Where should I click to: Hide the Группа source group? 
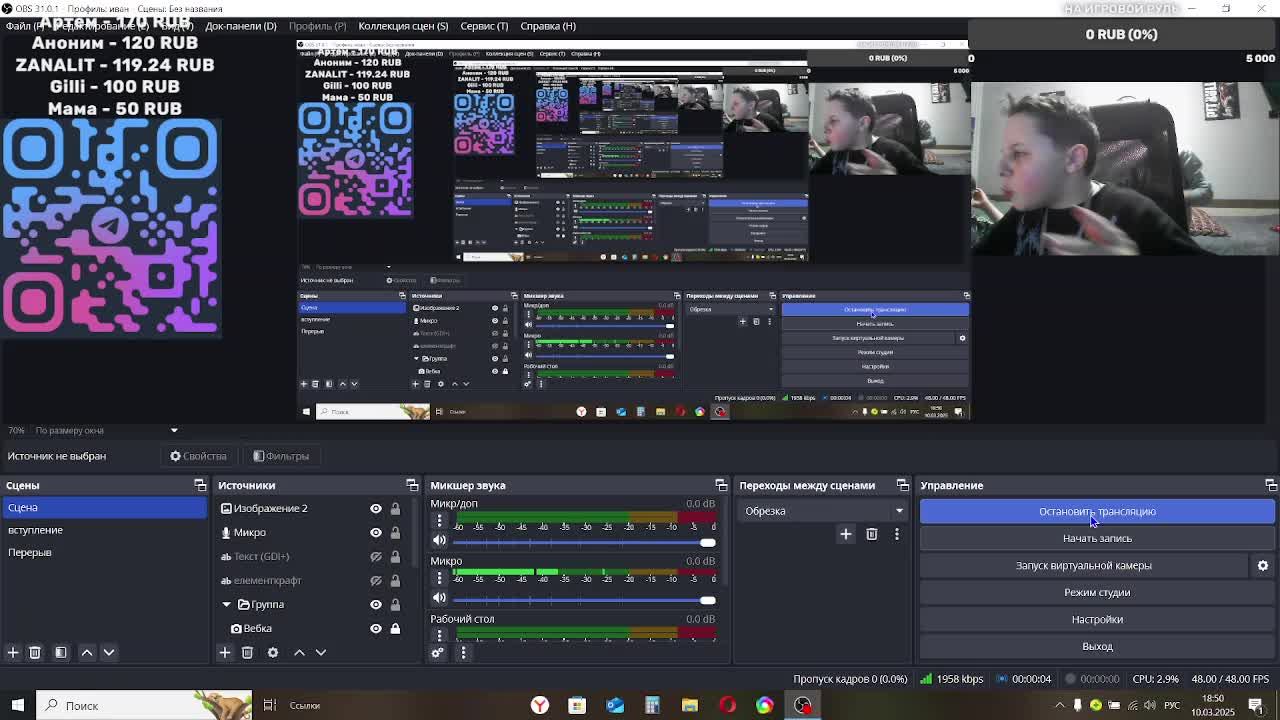click(376, 604)
